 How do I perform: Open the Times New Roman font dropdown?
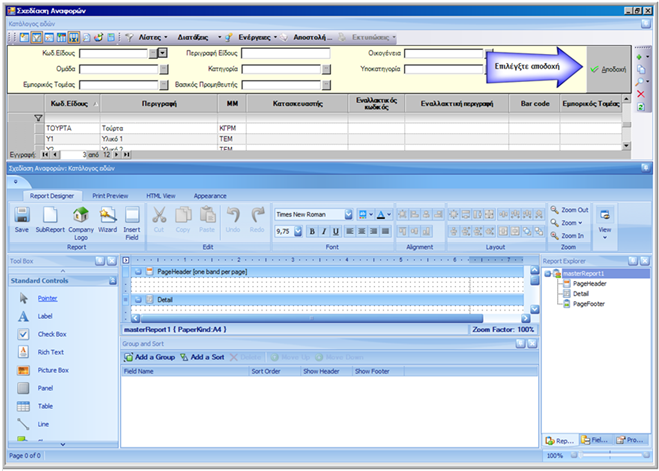(x=348, y=214)
